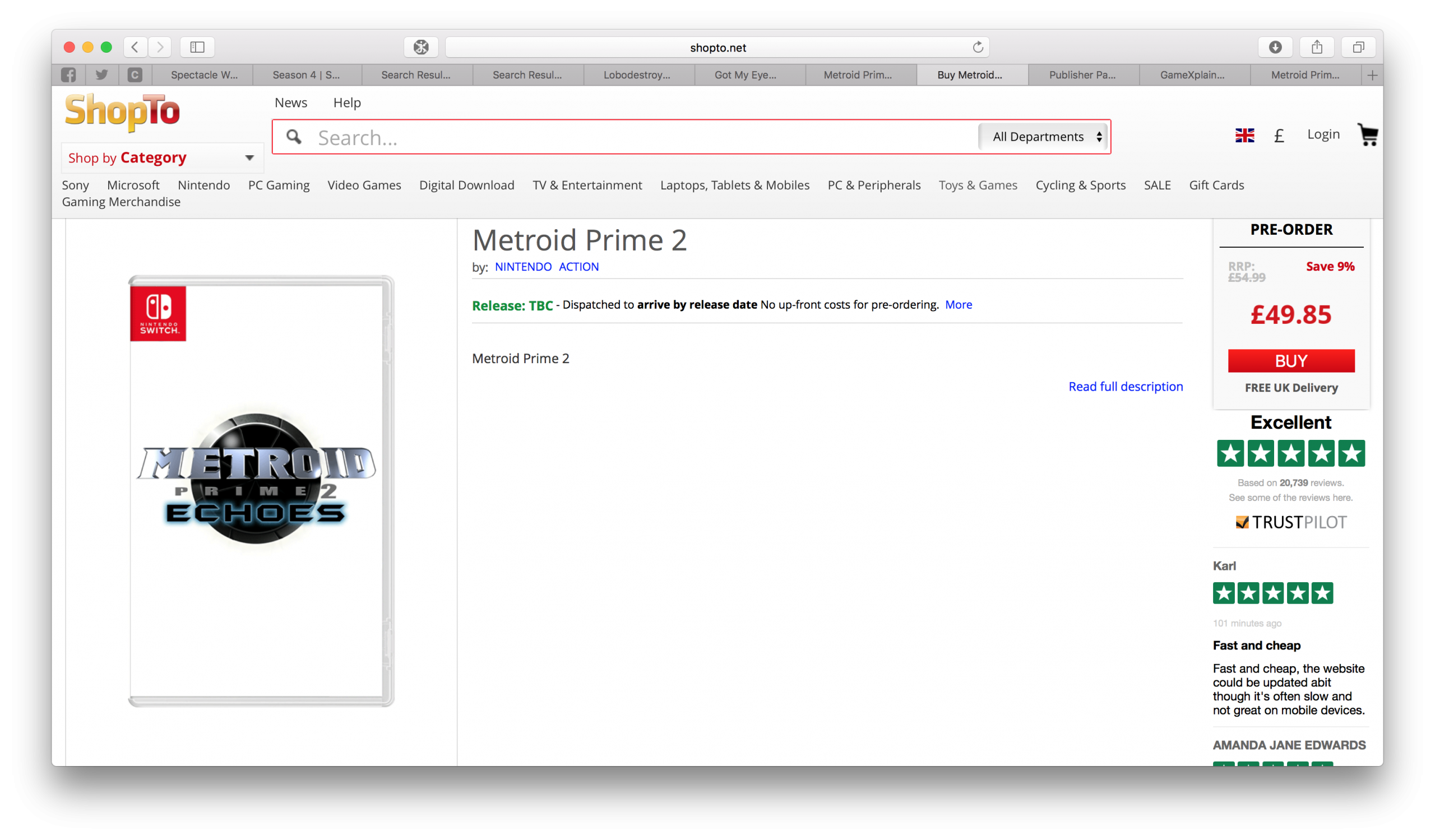1435x840 pixels.
Task: Click the UK flag country selector
Action: click(x=1244, y=136)
